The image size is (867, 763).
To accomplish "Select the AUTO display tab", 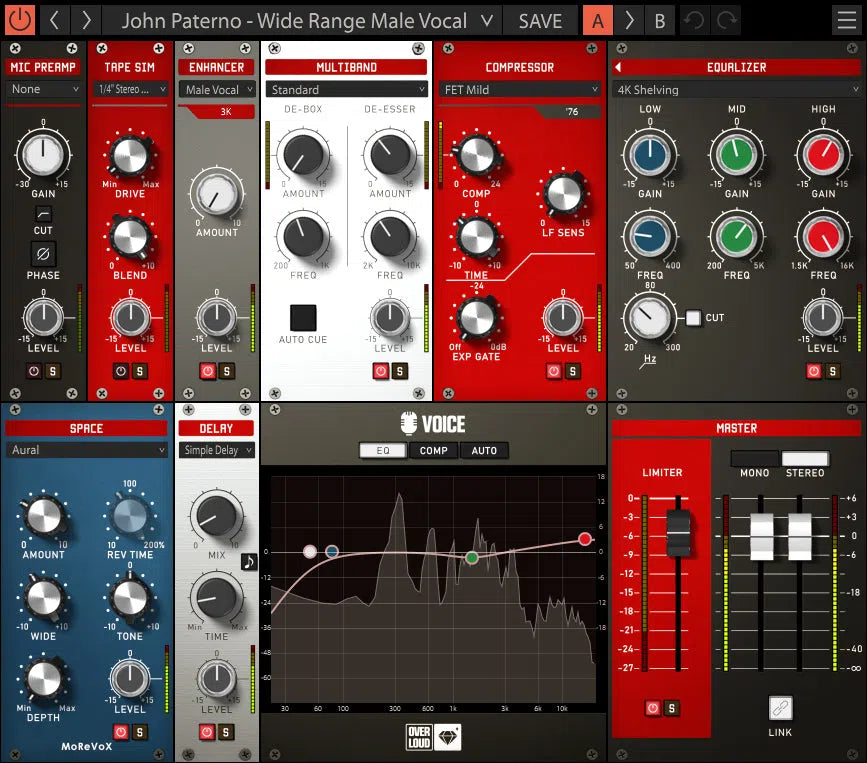I will [484, 450].
